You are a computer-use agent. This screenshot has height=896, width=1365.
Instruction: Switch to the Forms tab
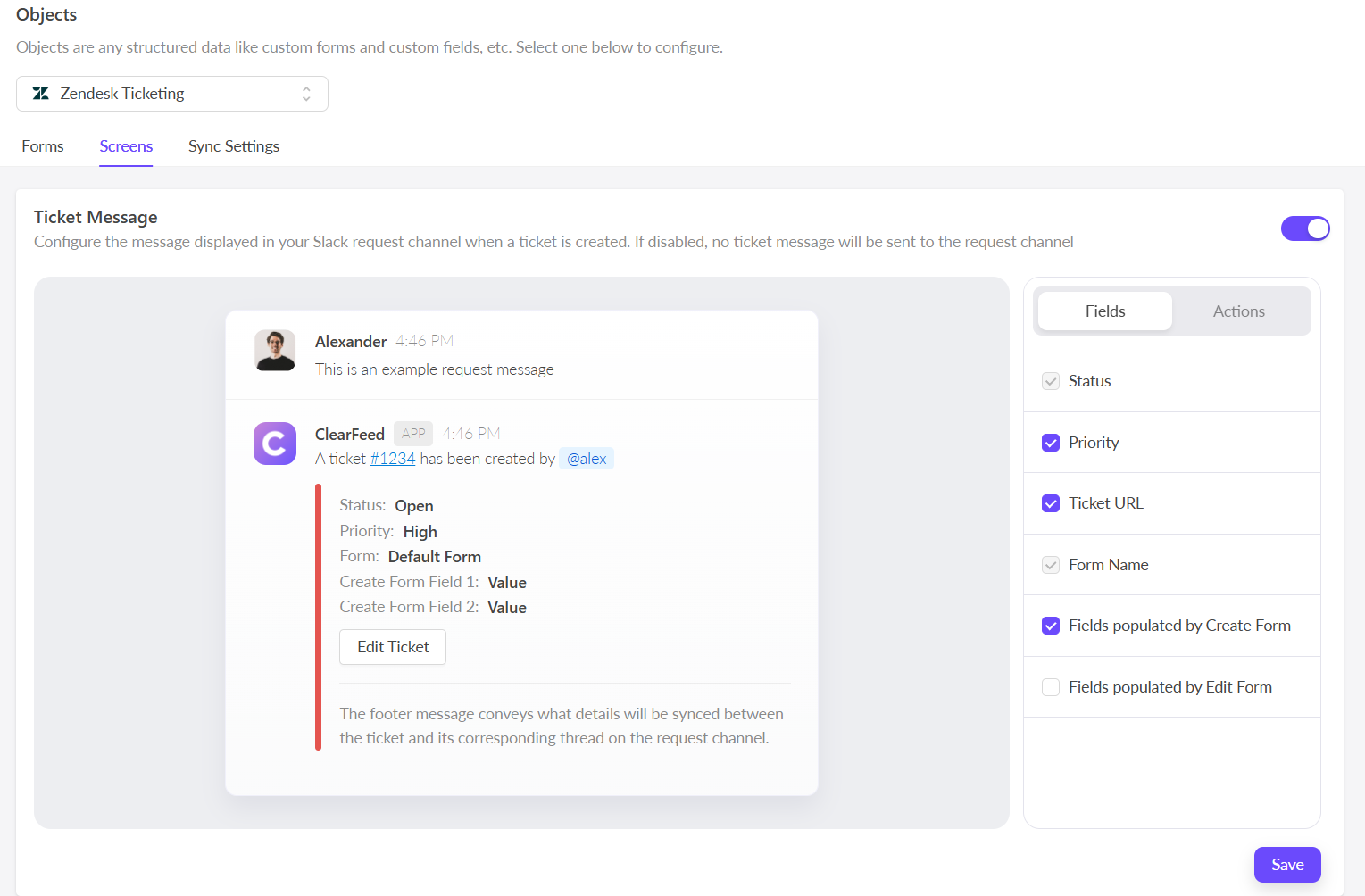pos(43,146)
